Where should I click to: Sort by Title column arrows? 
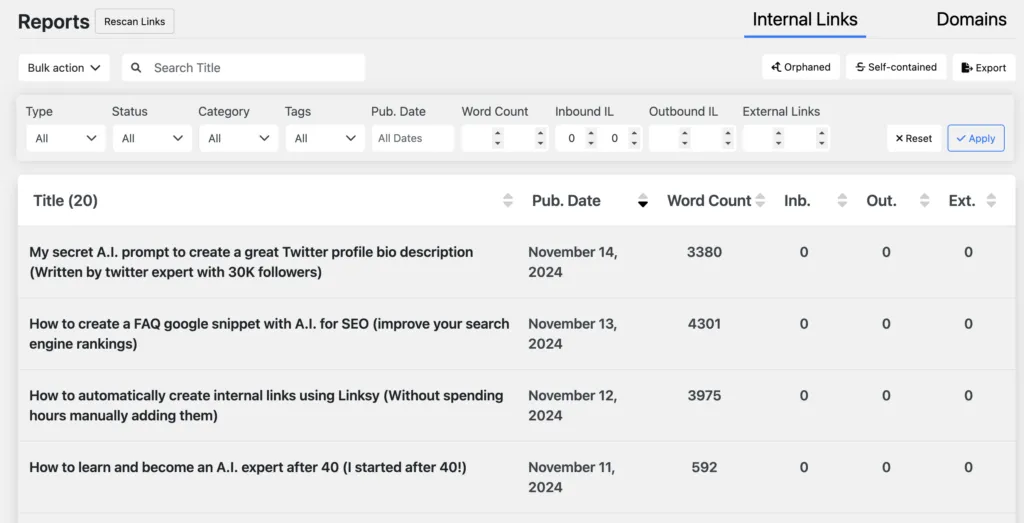pos(508,201)
